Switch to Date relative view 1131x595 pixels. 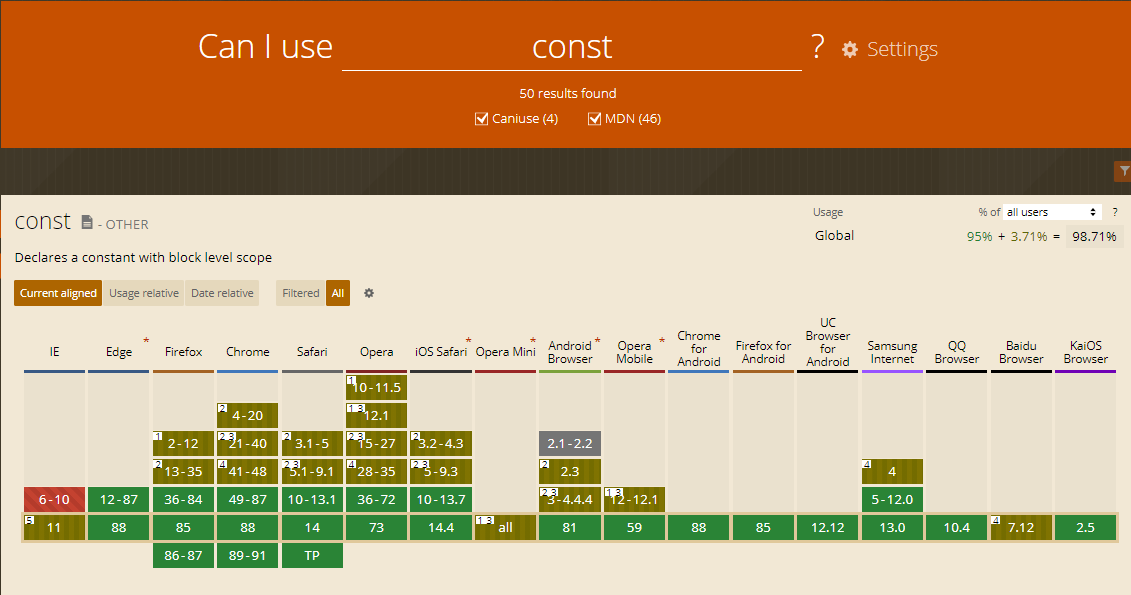coord(222,293)
